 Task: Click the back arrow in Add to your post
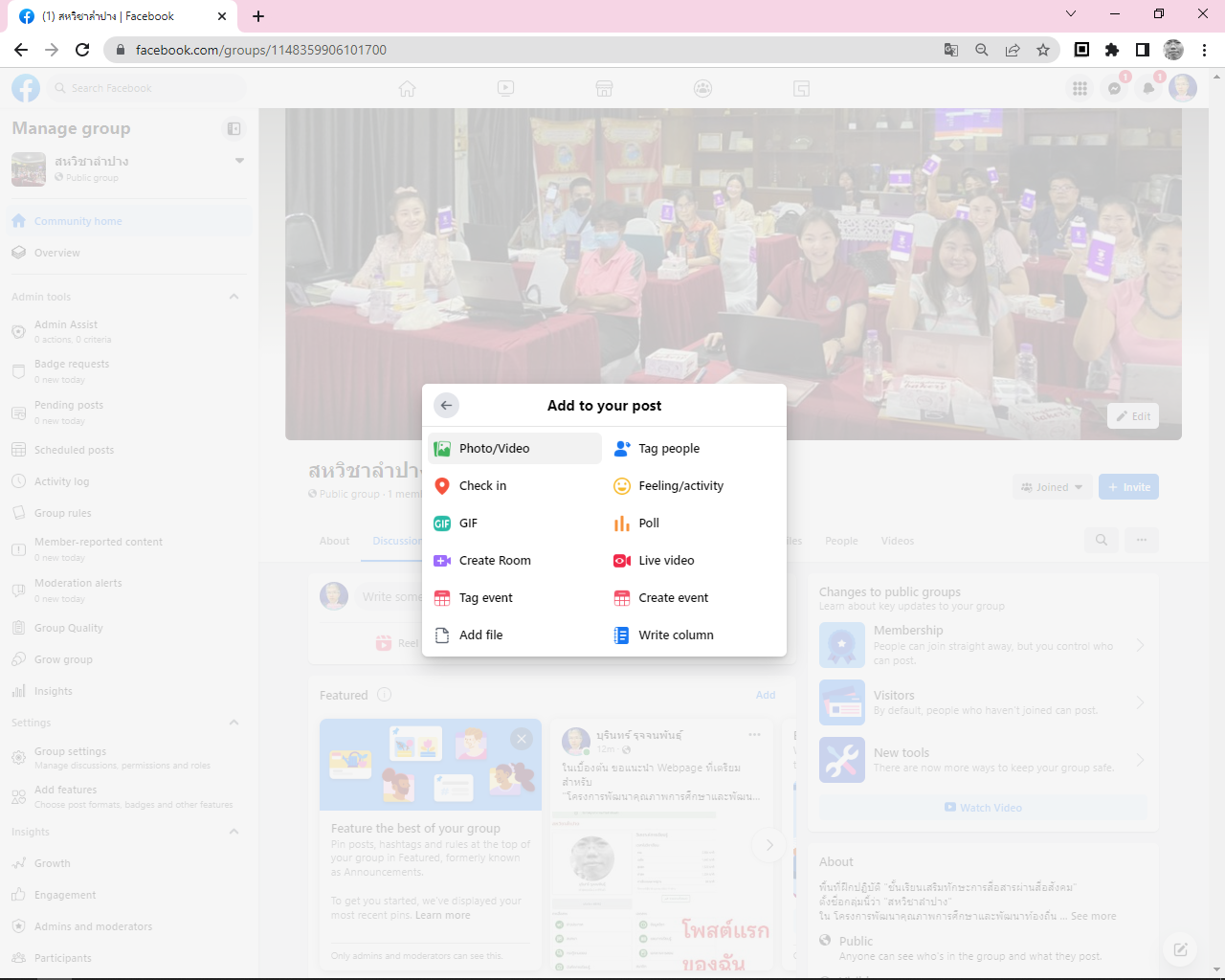coord(446,406)
